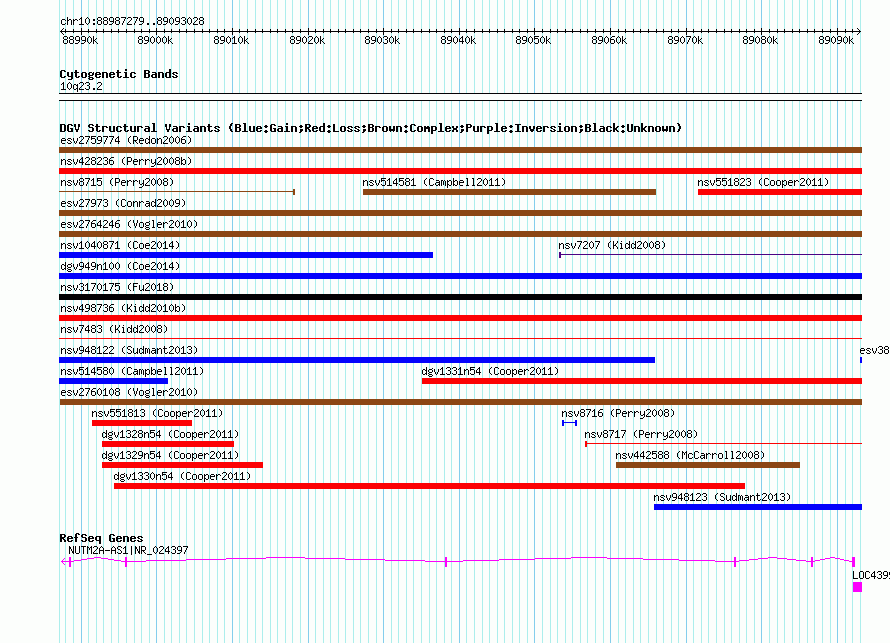Click the long red bar of dgv1330n54
Viewport: 890px width, 643px height.
coord(429,486)
